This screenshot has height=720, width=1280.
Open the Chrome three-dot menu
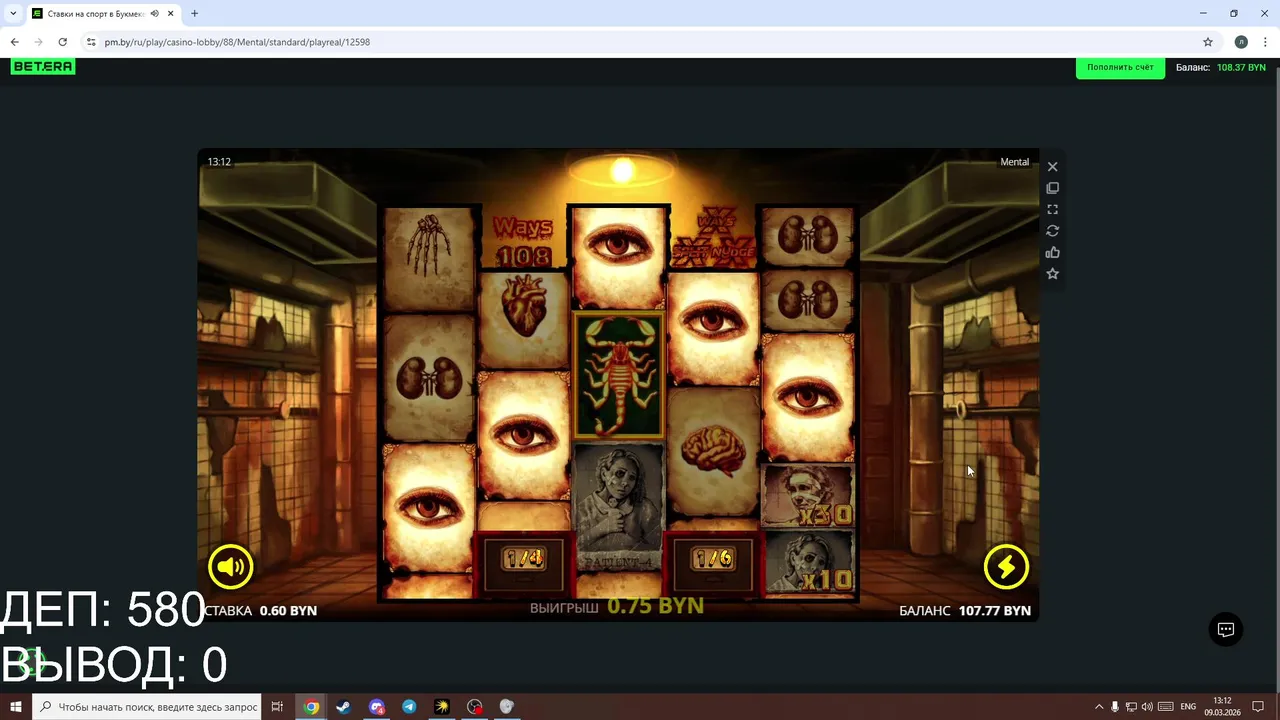tap(1266, 42)
